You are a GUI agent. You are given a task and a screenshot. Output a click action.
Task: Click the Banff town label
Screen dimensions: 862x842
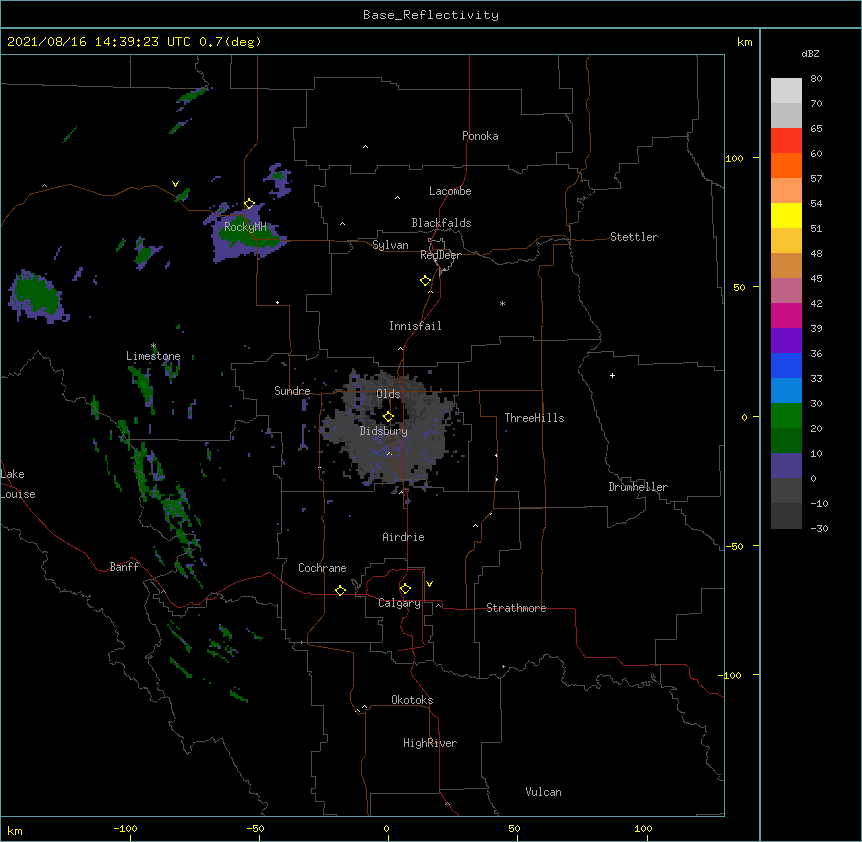pyautogui.click(x=124, y=567)
